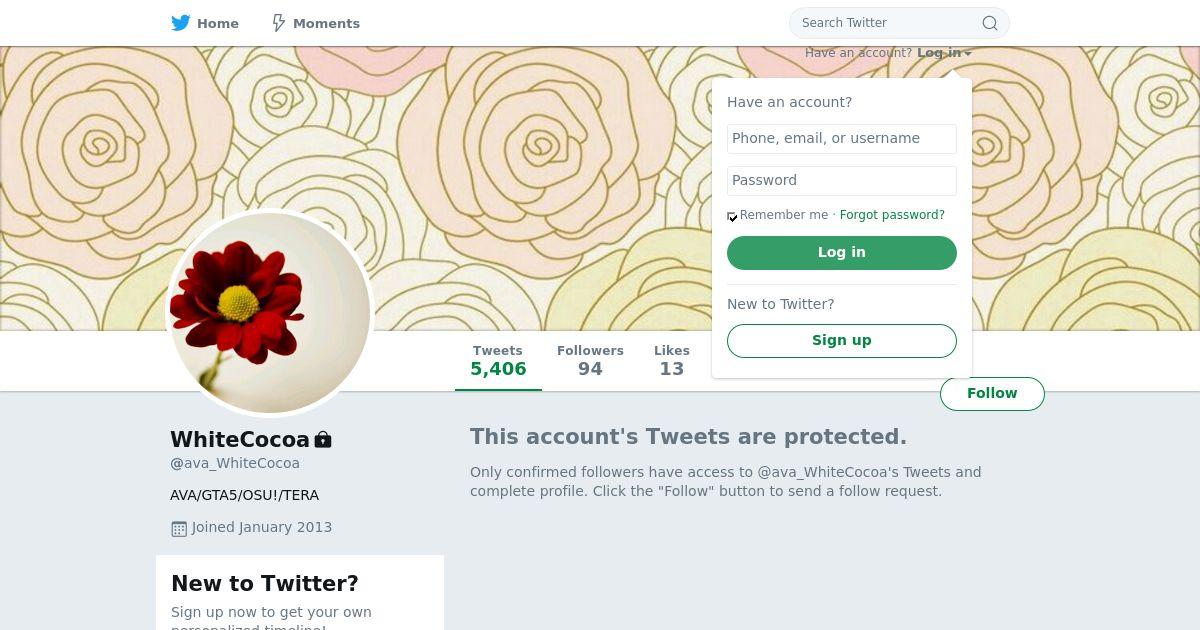Click the calendar icon by Joined date

pos(179,528)
